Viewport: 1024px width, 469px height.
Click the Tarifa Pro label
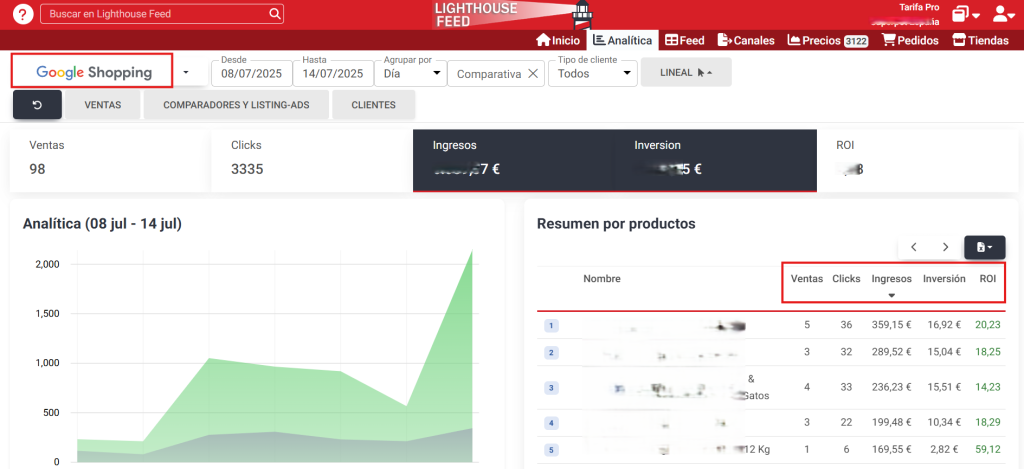coord(920,7)
